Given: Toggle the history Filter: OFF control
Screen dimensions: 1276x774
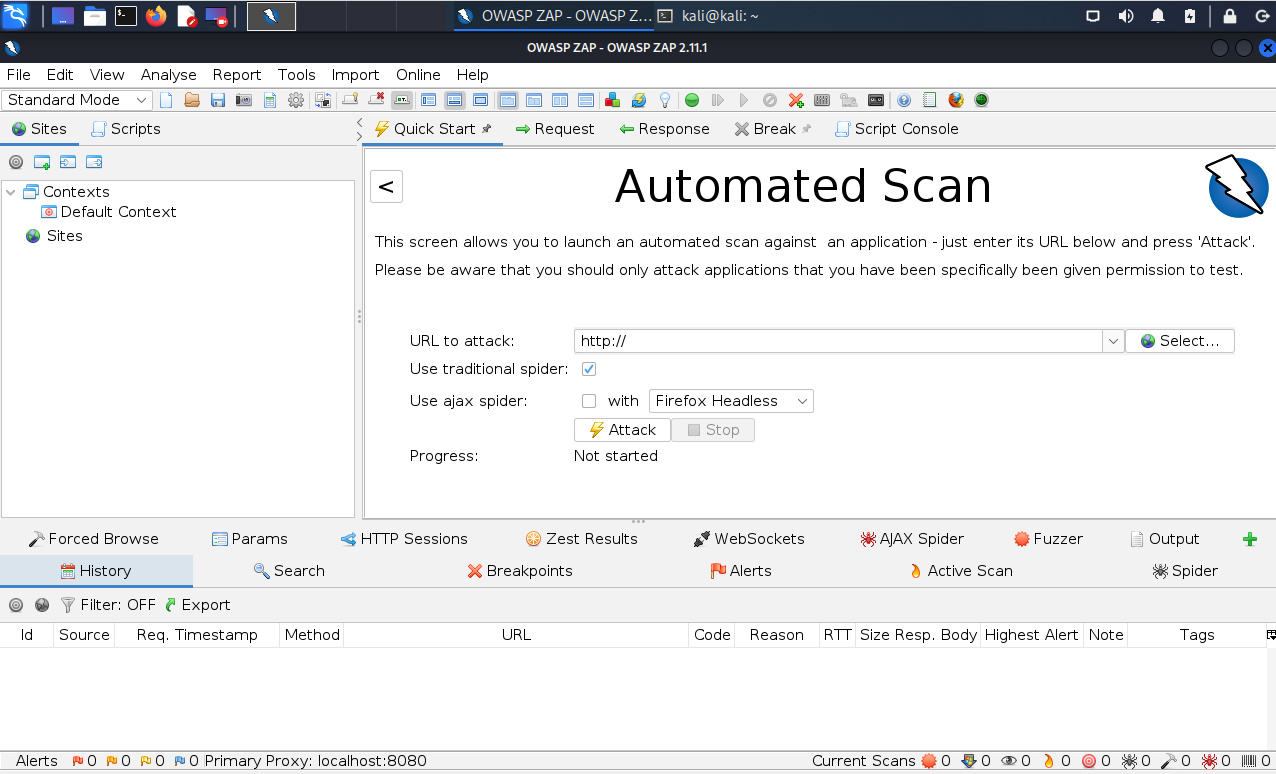Looking at the screenshot, I should 108,605.
